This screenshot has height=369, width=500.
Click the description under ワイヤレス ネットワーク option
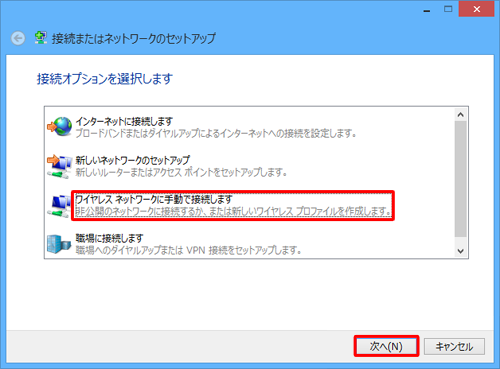[x=233, y=211]
